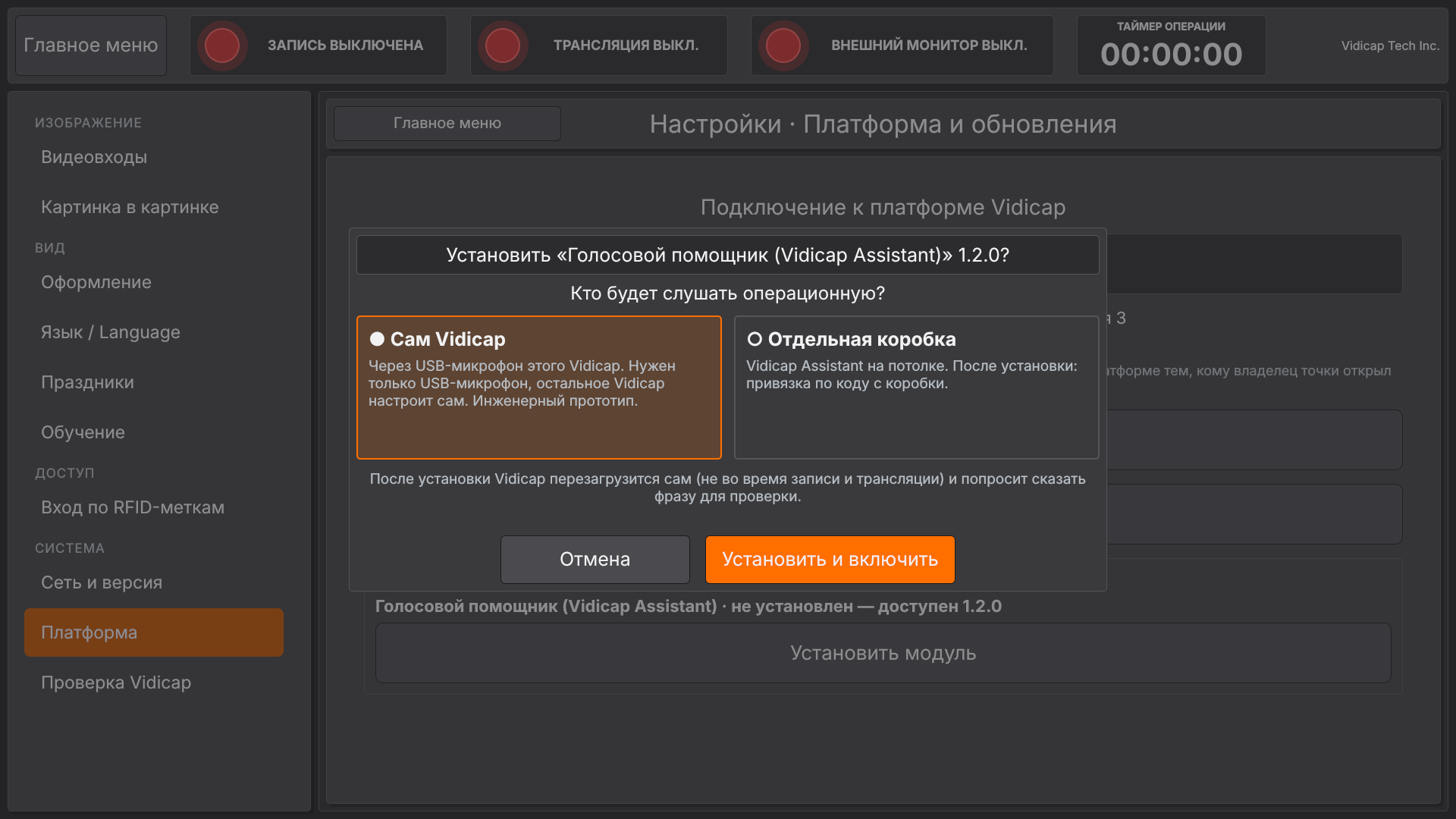The image size is (1456, 819).
Task: Click heading 'Подключение к платформе Vidicap'
Action: tap(883, 207)
